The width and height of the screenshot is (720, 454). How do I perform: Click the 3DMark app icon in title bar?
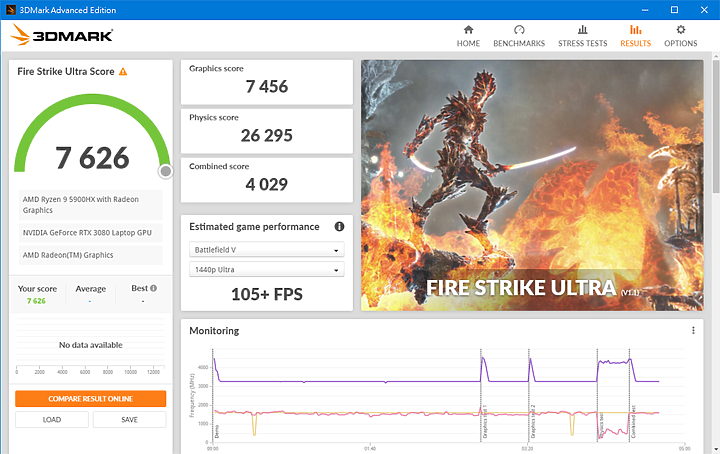(x=11, y=10)
